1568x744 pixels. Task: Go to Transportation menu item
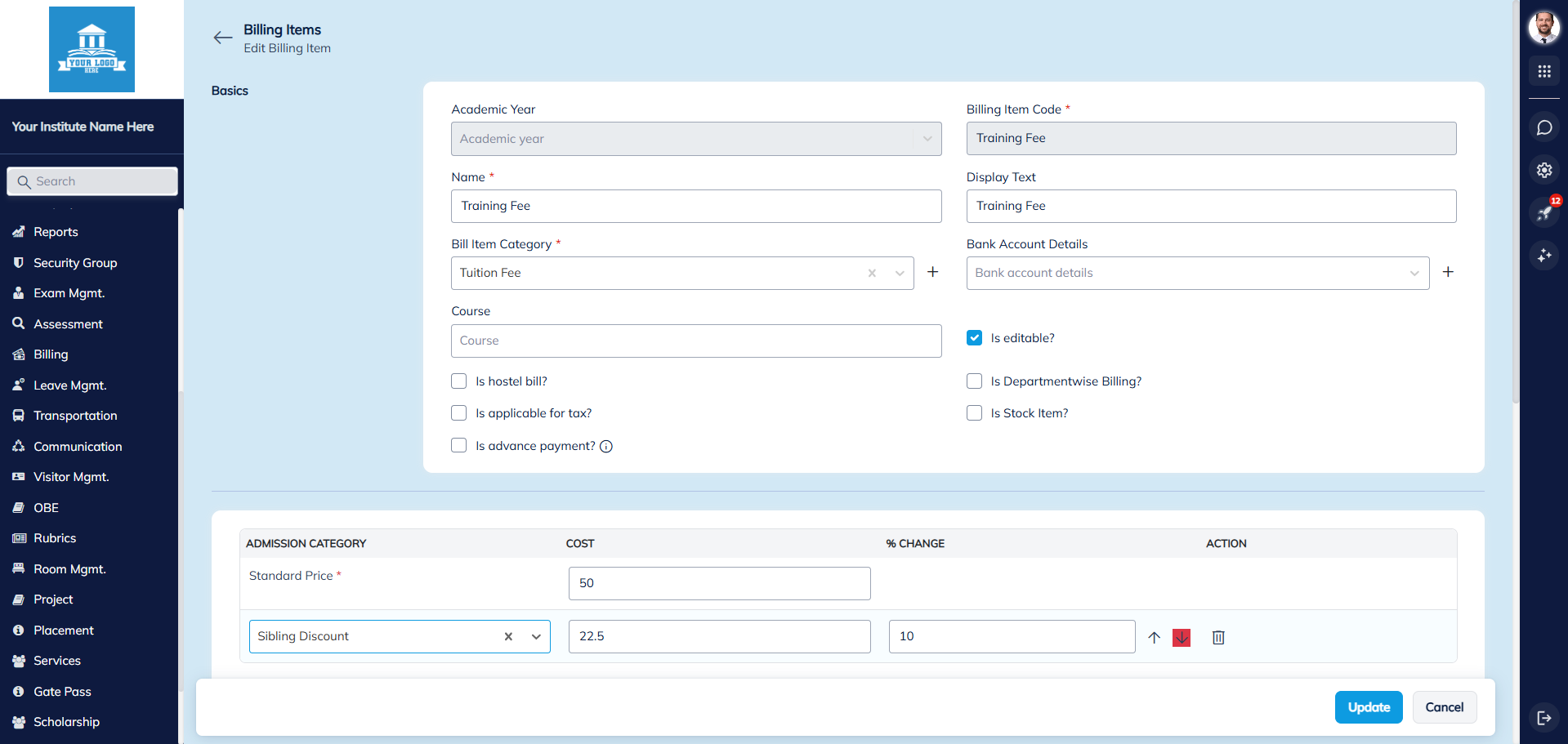coord(75,416)
